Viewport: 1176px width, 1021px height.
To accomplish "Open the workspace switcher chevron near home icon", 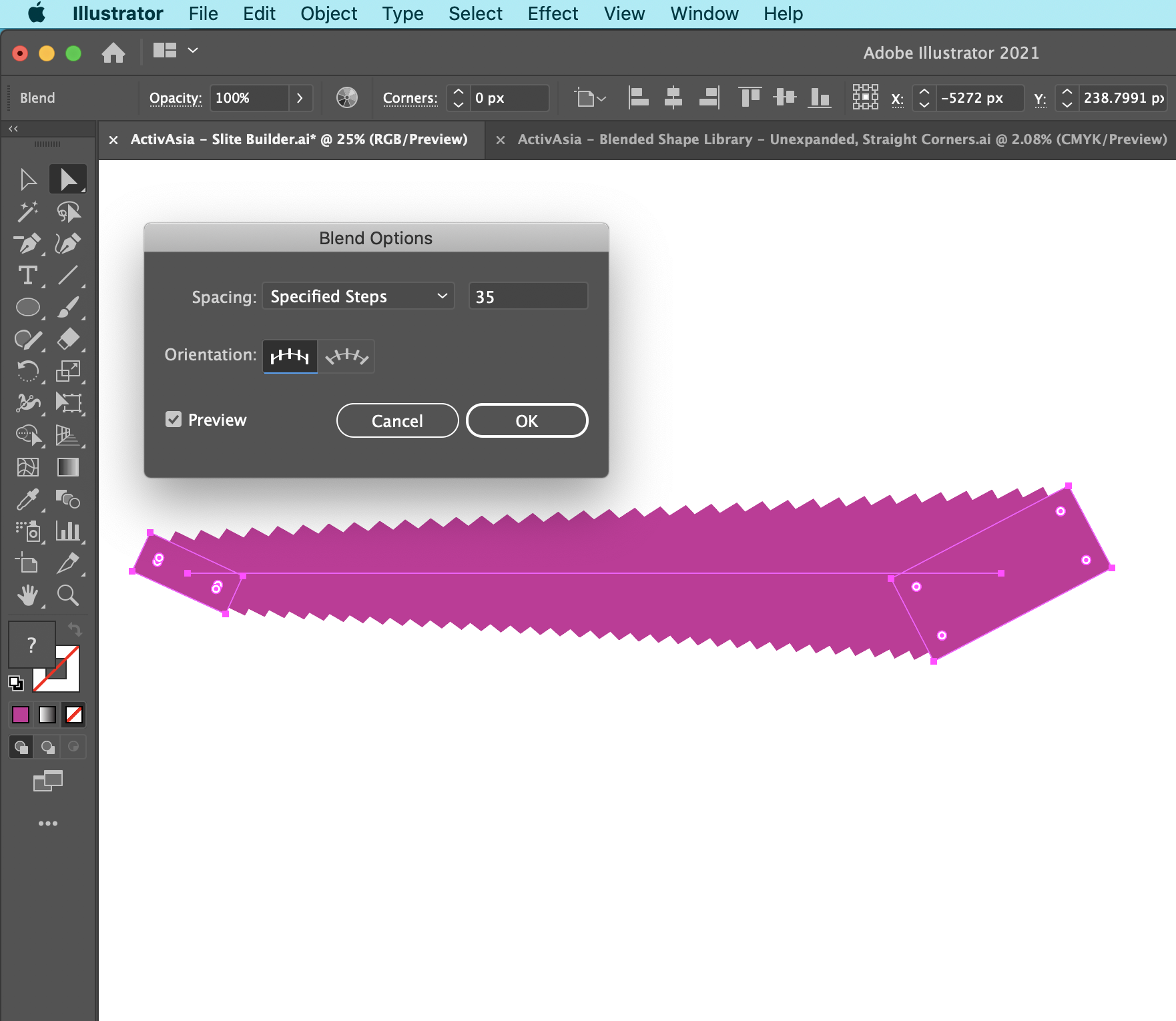I will point(194,50).
